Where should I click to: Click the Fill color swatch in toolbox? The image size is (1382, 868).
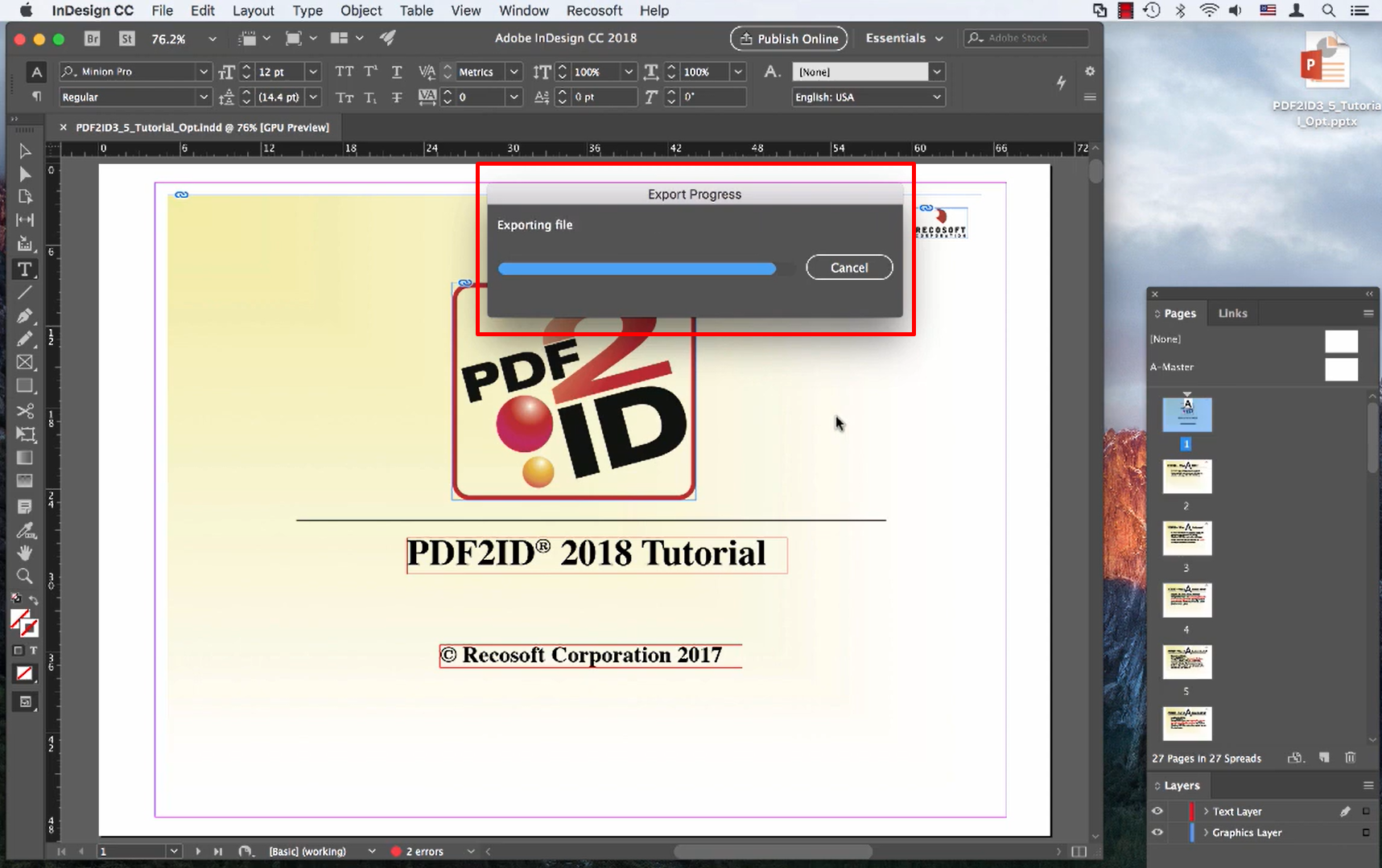(20, 619)
